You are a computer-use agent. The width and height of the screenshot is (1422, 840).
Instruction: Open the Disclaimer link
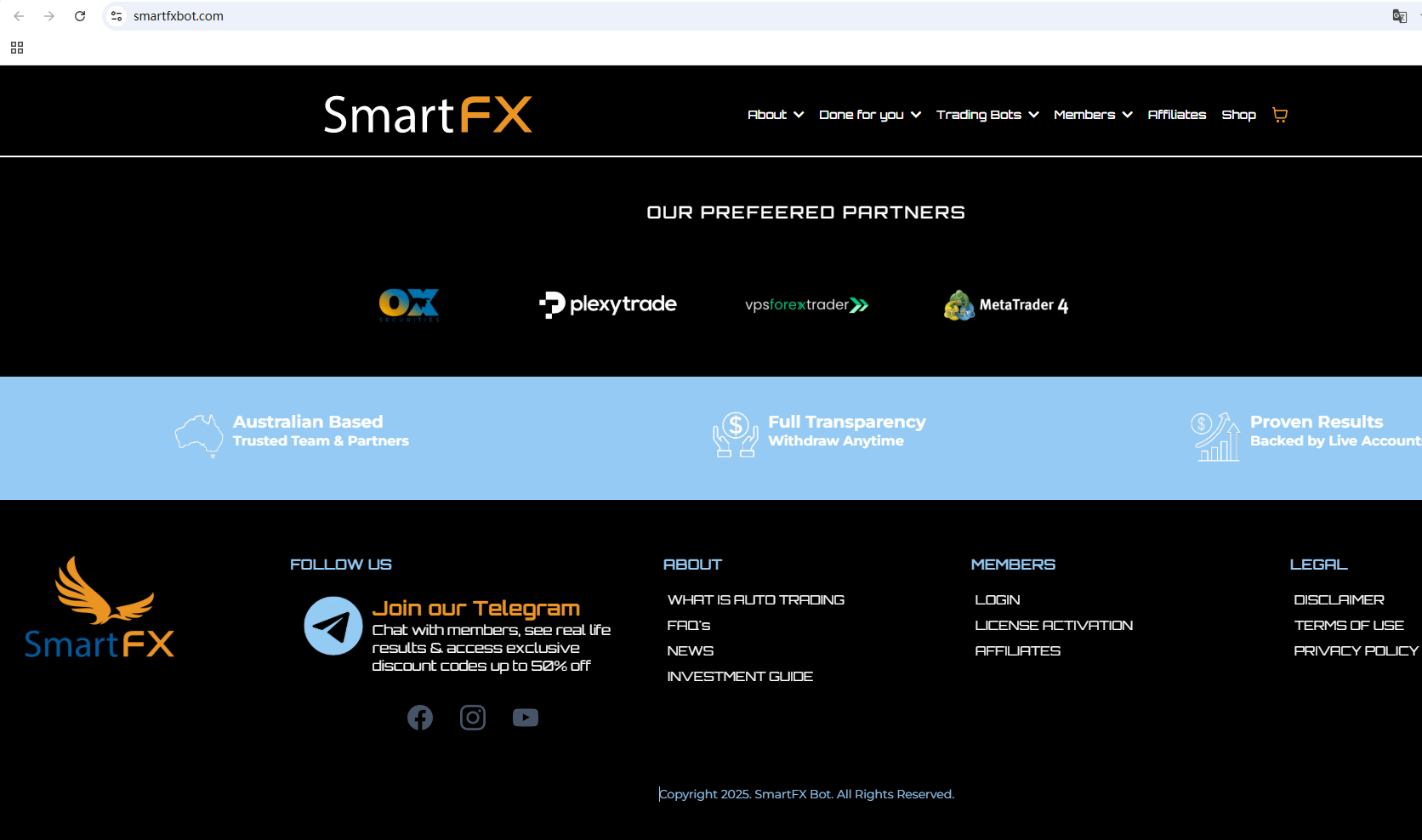pyautogui.click(x=1340, y=600)
